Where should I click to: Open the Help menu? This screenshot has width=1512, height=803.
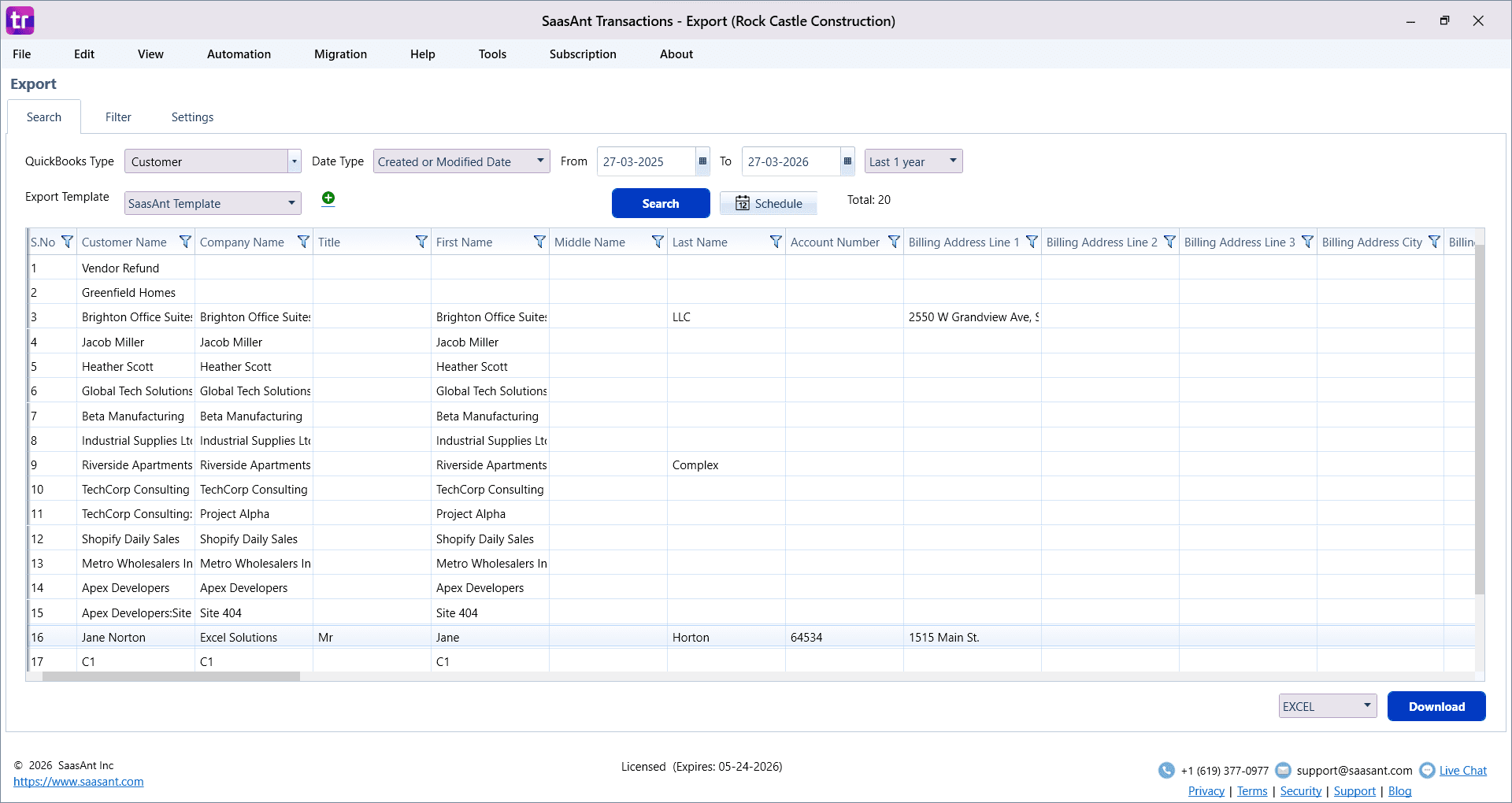(423, 54)
